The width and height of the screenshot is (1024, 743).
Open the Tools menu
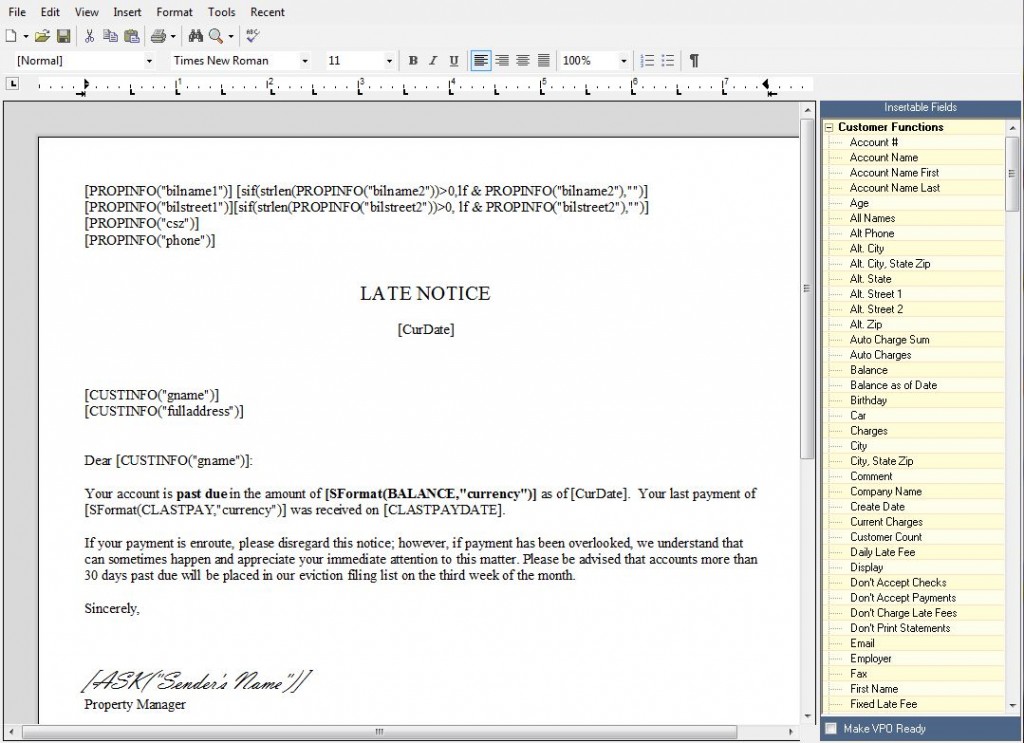(x=221, y=12)
